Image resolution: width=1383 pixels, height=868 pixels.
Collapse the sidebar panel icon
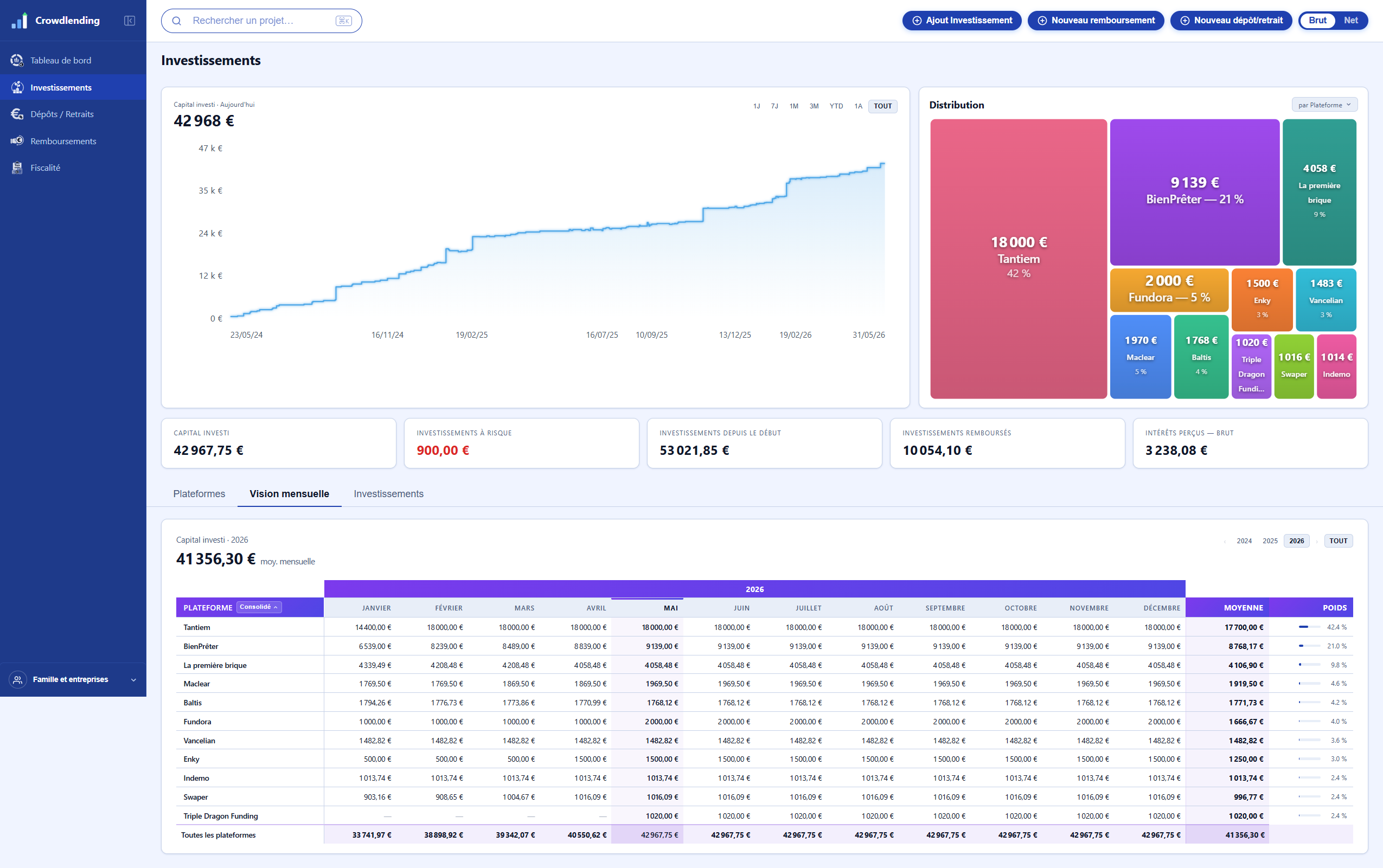(130, 21)
